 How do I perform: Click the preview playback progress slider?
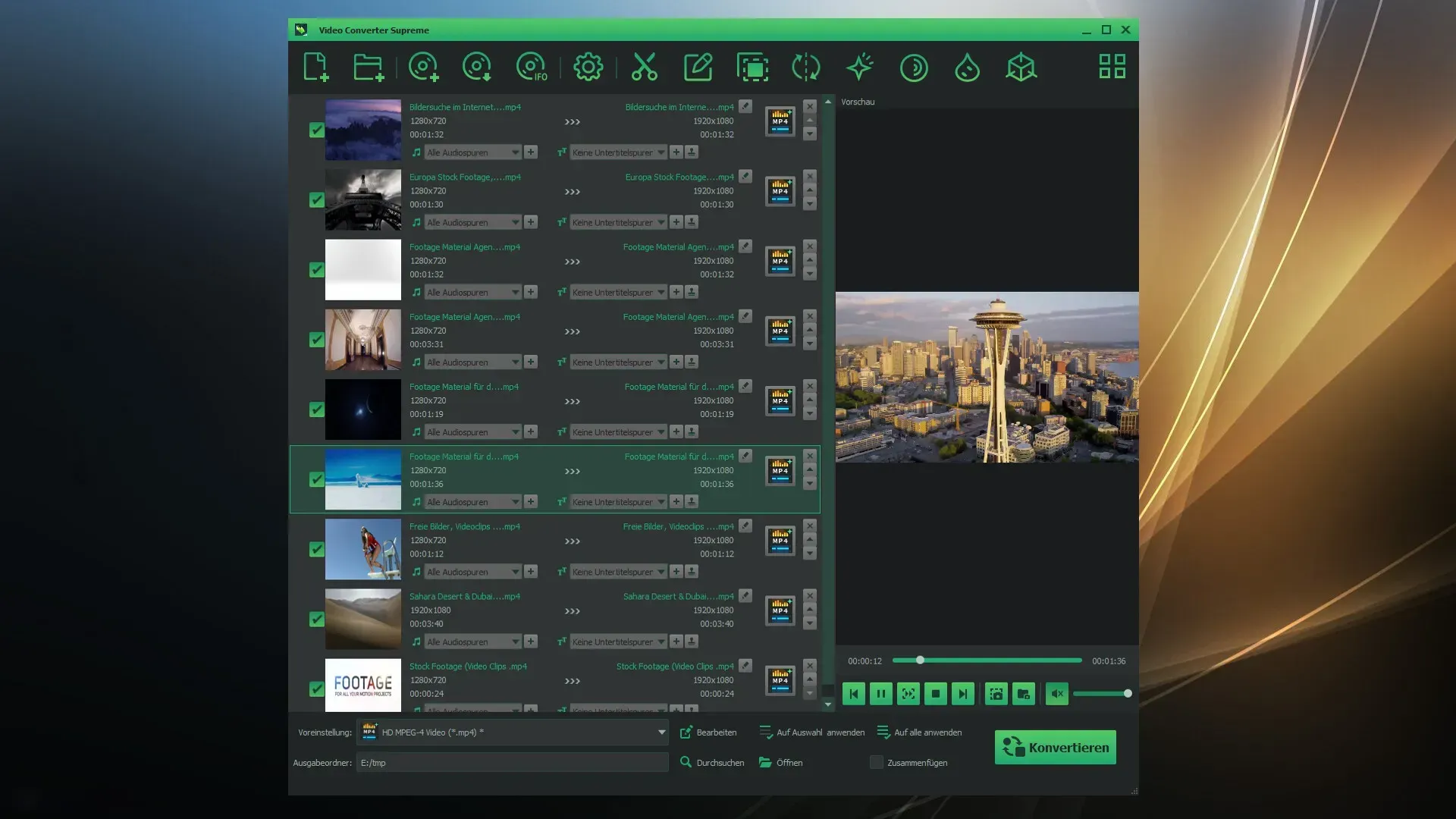click(x=987, y=661)
